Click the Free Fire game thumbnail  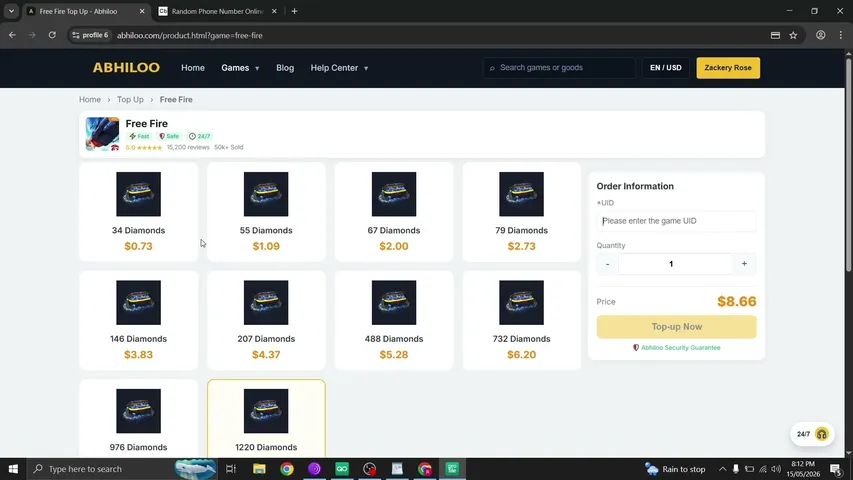point(102,133)
